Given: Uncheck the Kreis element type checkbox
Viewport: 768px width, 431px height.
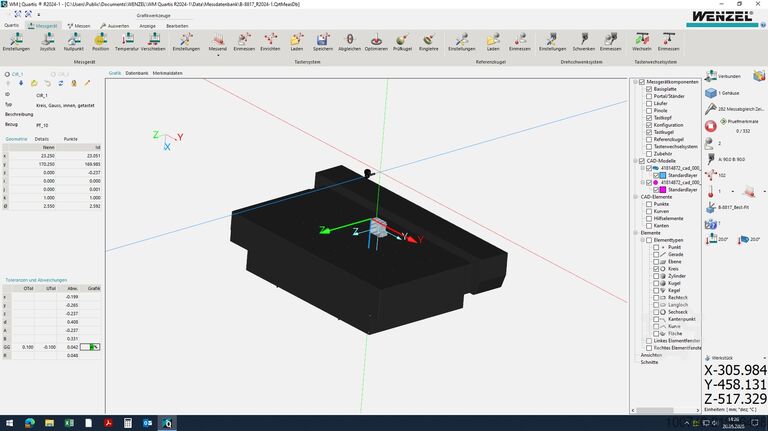Looking at the screenshot, I should pos(656,269).
